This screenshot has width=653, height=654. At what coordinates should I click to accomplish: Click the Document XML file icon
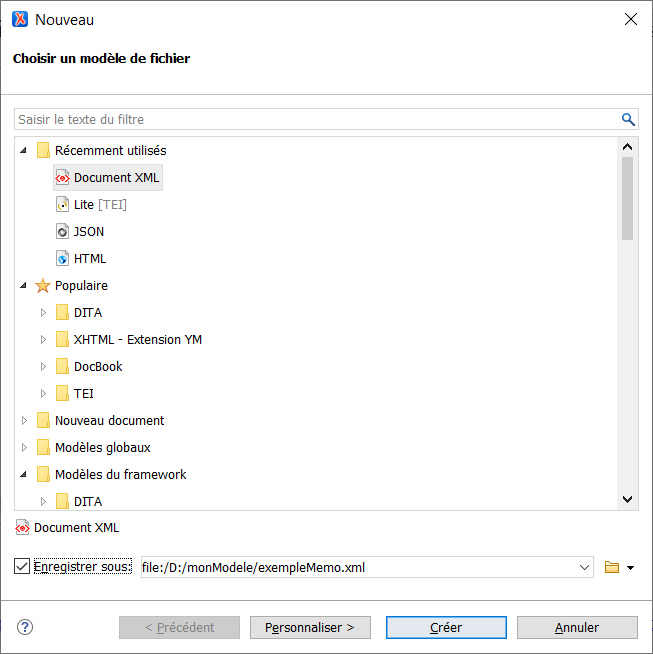(62, 178)
